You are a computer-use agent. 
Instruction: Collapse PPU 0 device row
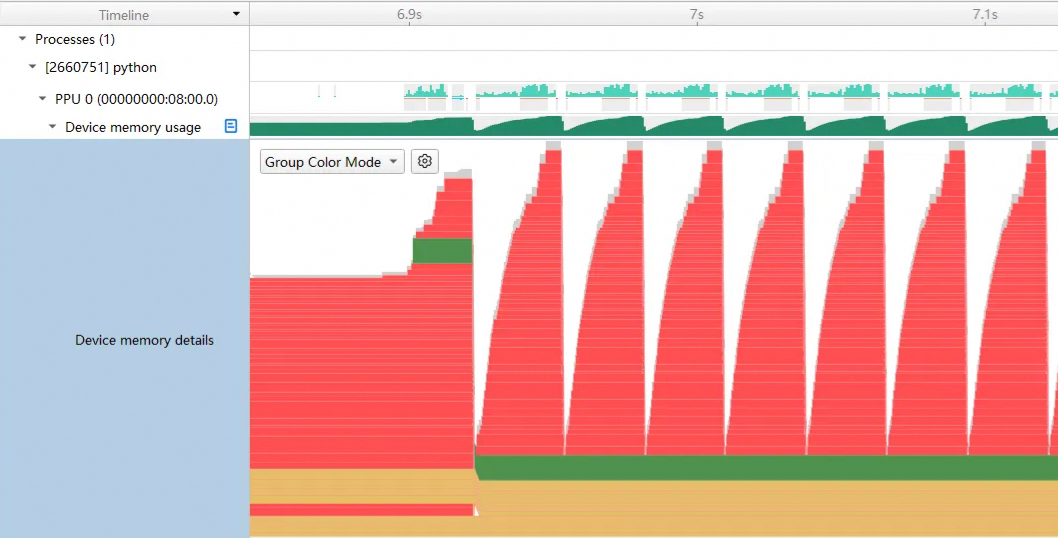coord(43,99)
